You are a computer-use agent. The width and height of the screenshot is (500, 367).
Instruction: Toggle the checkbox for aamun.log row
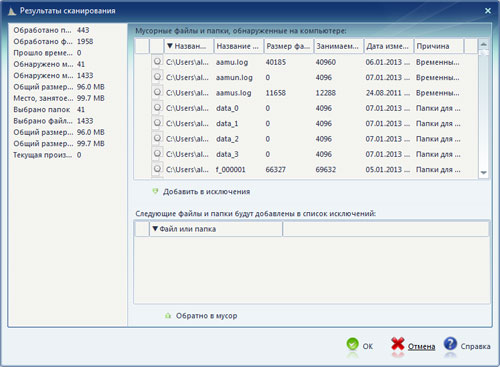pyautogui.click(x=157, y=77)
